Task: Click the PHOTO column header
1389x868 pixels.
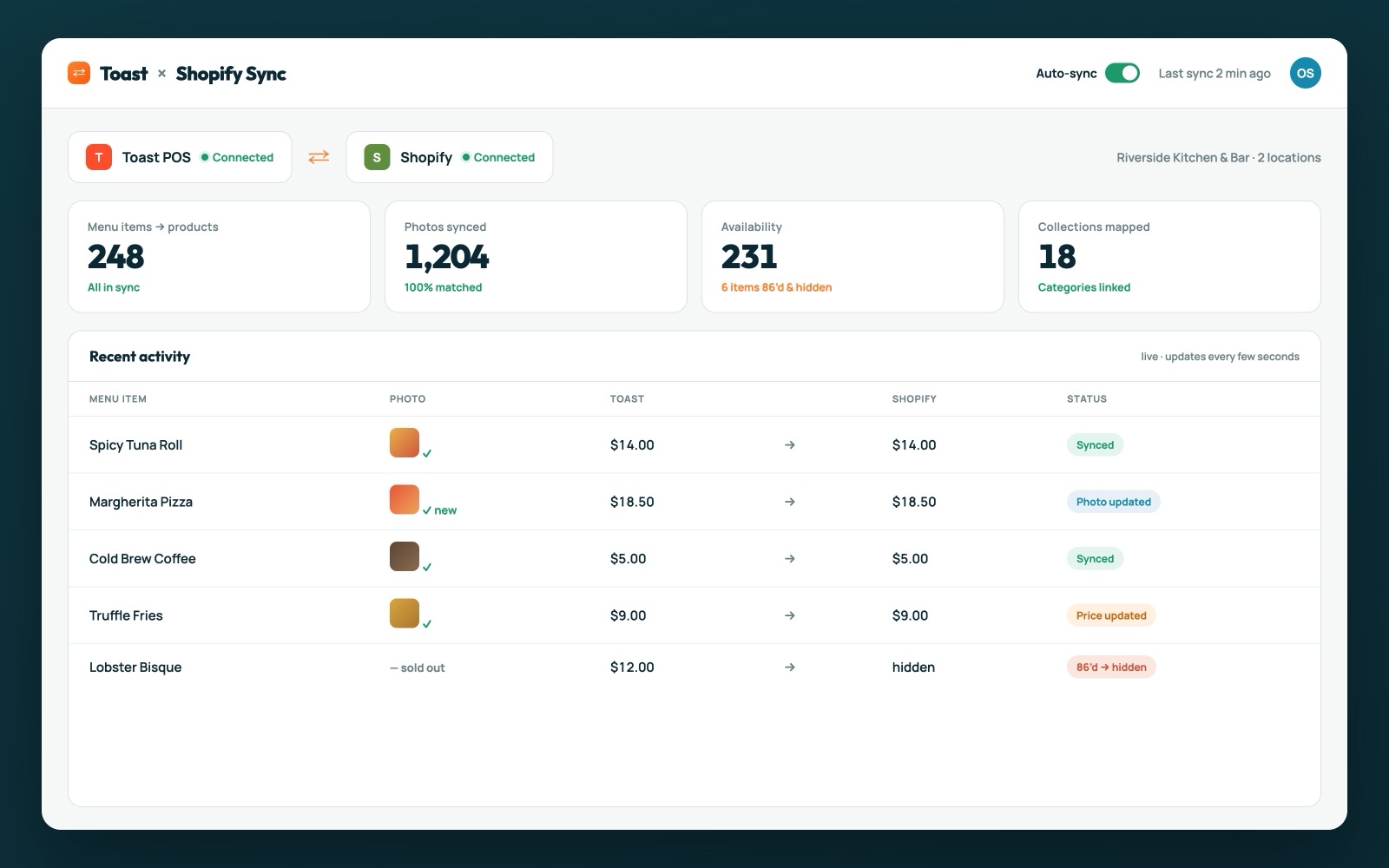Action: click(407, 399)
